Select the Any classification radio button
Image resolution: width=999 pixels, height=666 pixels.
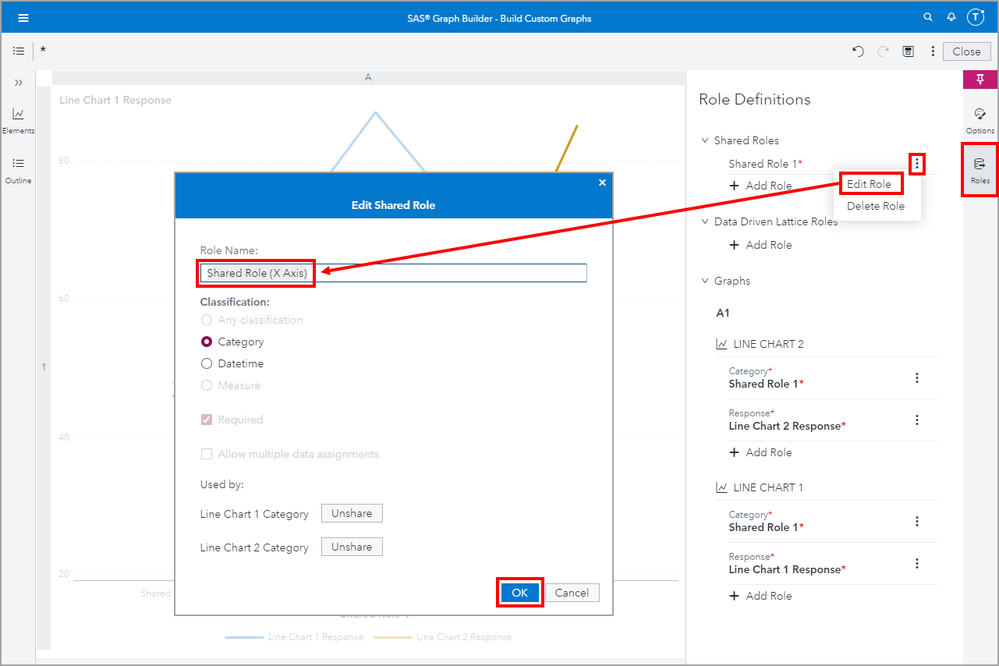coord(206,320)
